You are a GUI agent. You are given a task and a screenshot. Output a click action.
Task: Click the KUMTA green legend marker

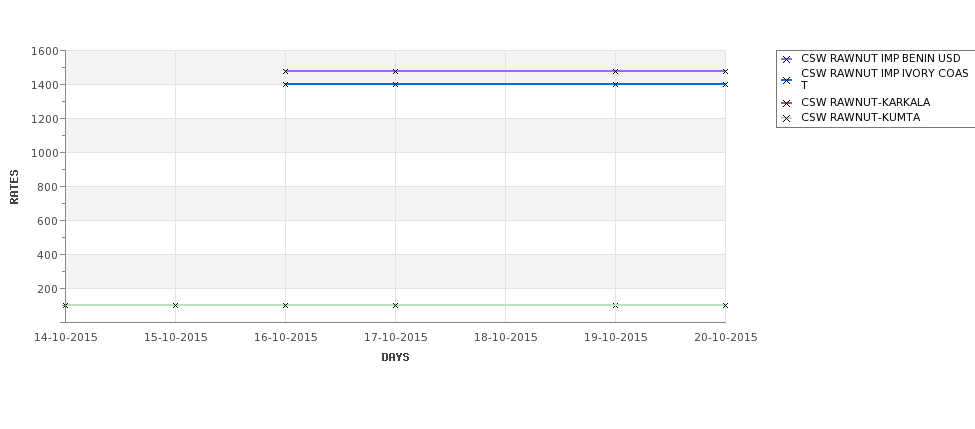pos(786,118)
